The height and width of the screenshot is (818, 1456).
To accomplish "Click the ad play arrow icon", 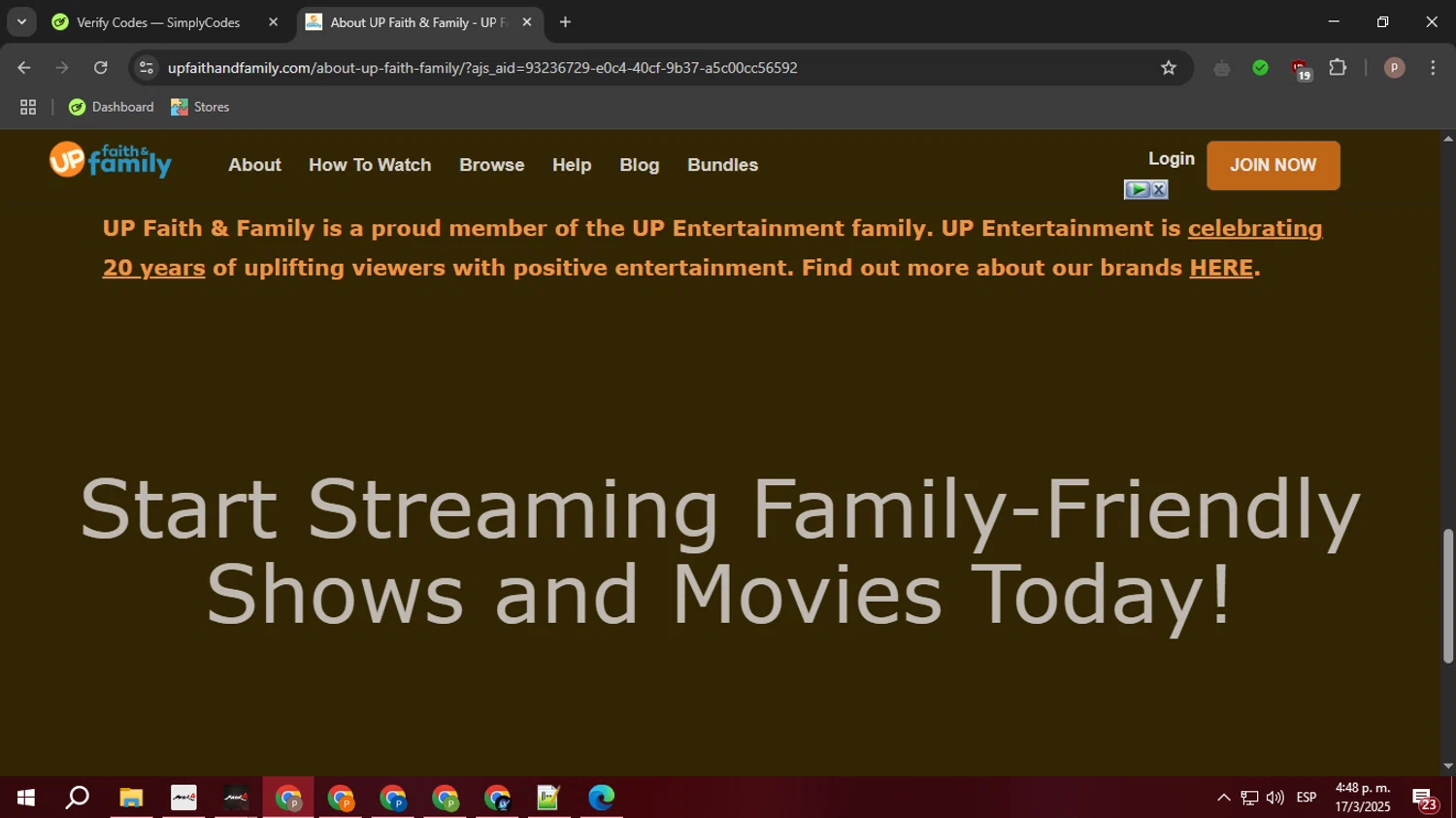I will 1138,190.
